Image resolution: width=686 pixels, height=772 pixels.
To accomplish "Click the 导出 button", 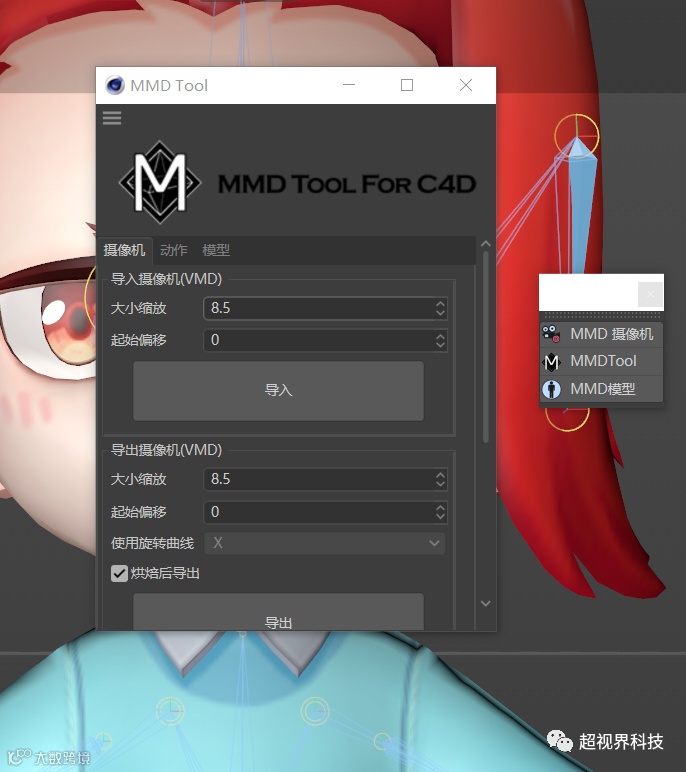I will coord(278,612).
